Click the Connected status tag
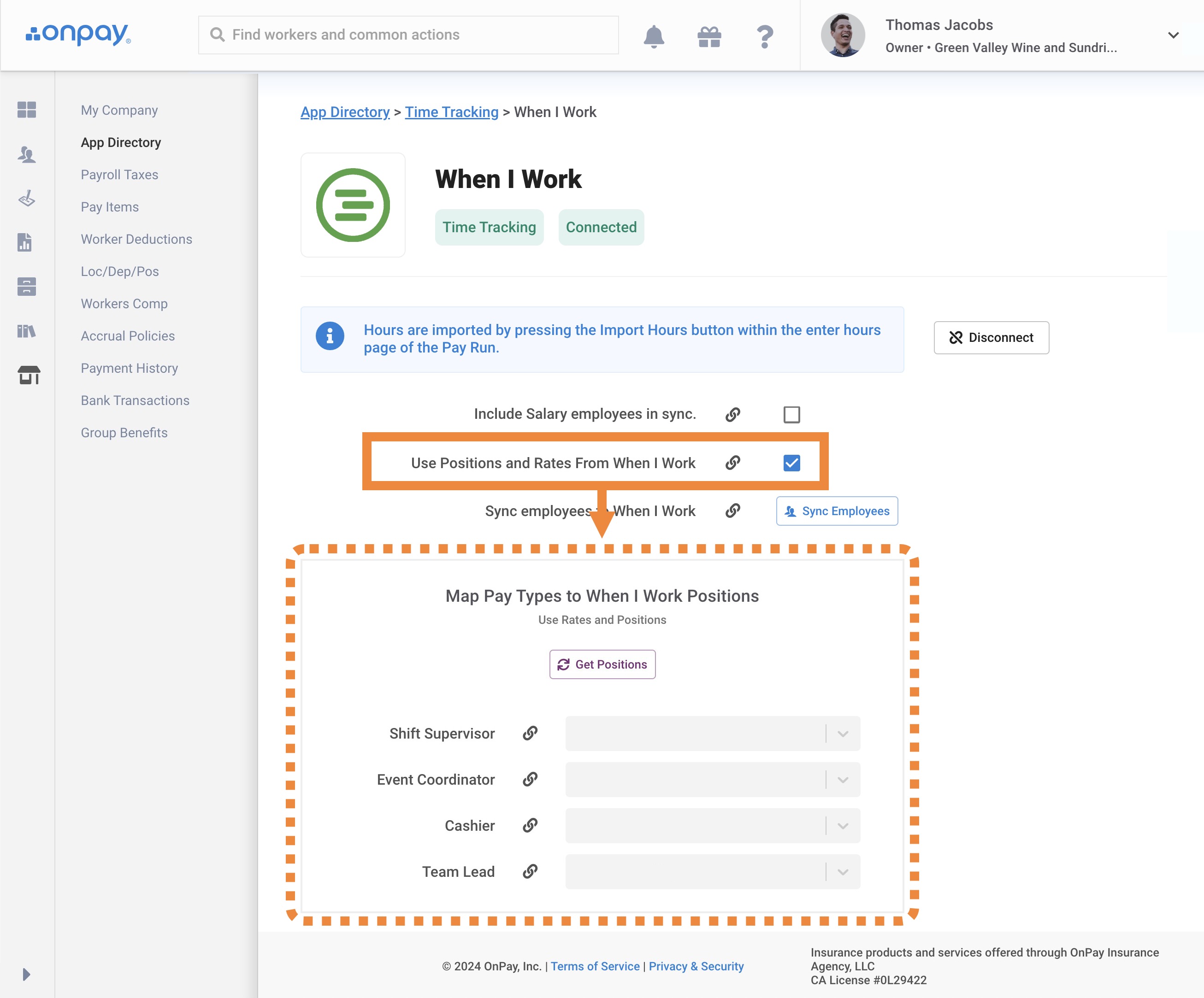This screenshot has width=1204, height=998. pyautogui.click(x=601, y=227)
